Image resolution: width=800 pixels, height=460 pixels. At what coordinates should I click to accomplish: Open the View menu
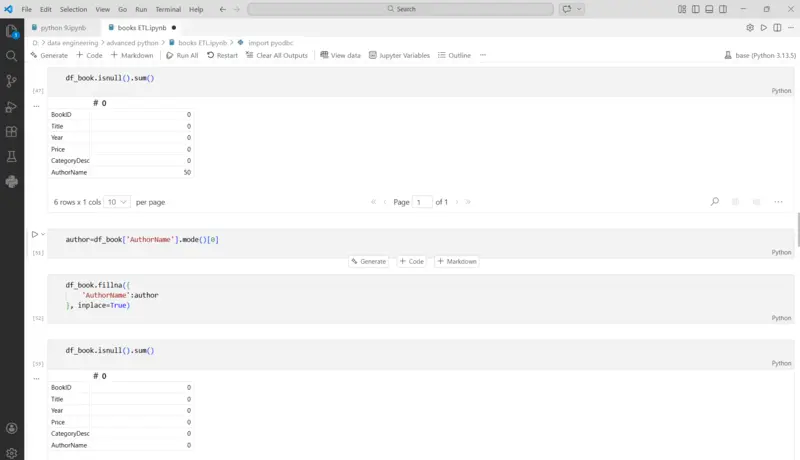(103, 9)
